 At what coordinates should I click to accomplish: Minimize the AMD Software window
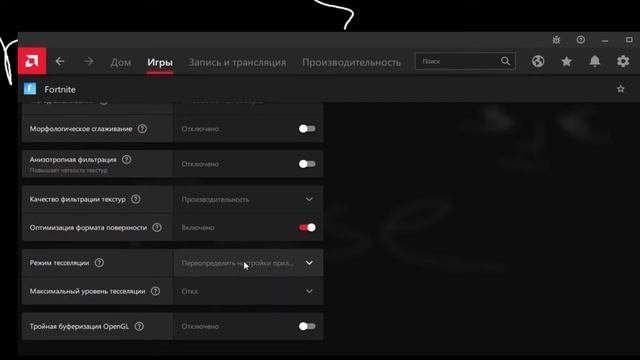(605, 40)
